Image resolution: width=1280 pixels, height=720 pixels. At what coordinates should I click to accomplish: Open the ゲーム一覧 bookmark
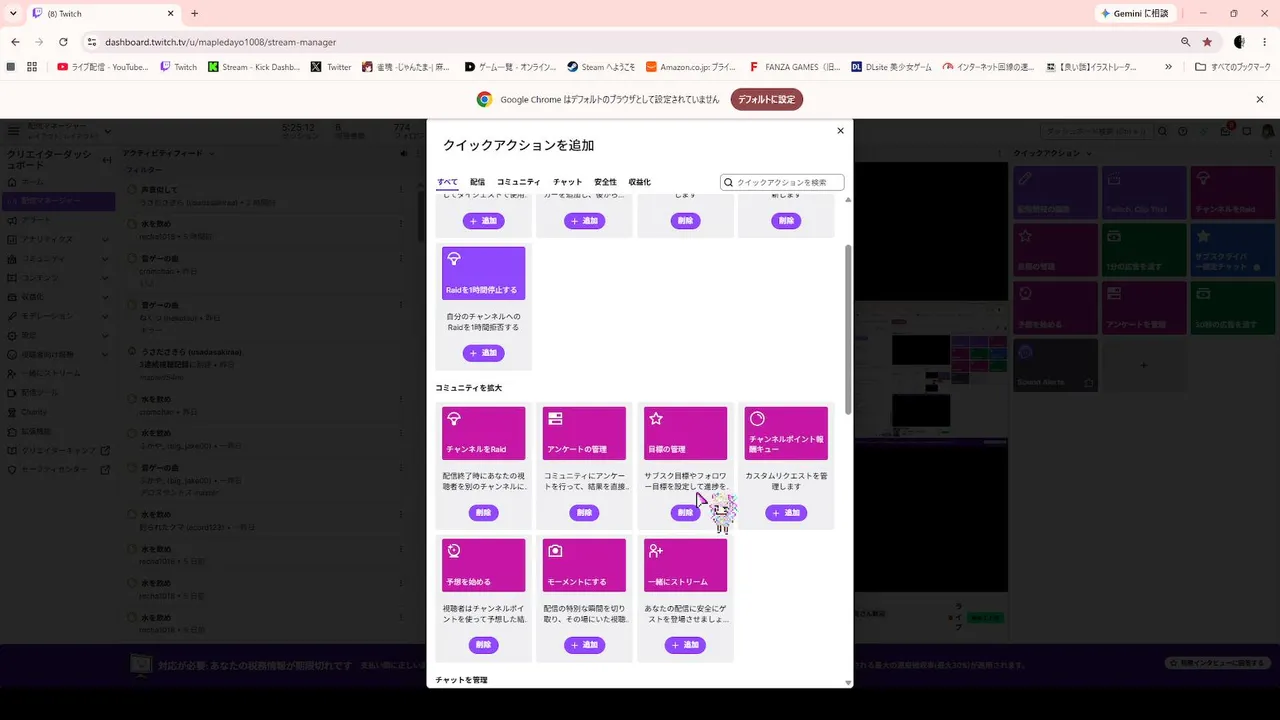(x=511, y=67)
